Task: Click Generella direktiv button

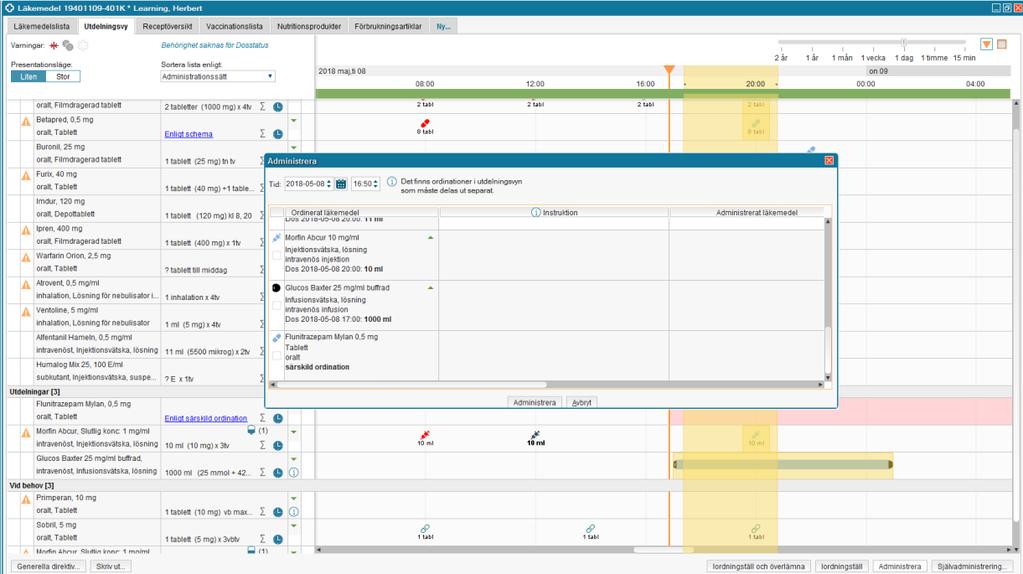Action: [47, 566]
